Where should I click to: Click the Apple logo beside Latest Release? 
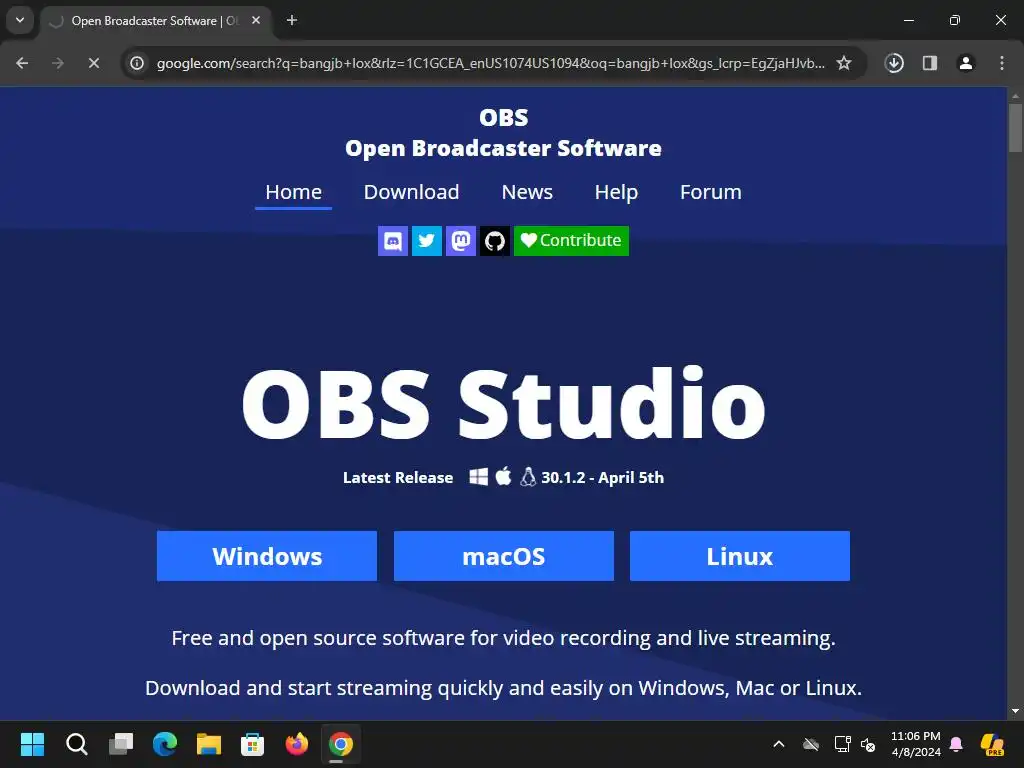[504, 476]
